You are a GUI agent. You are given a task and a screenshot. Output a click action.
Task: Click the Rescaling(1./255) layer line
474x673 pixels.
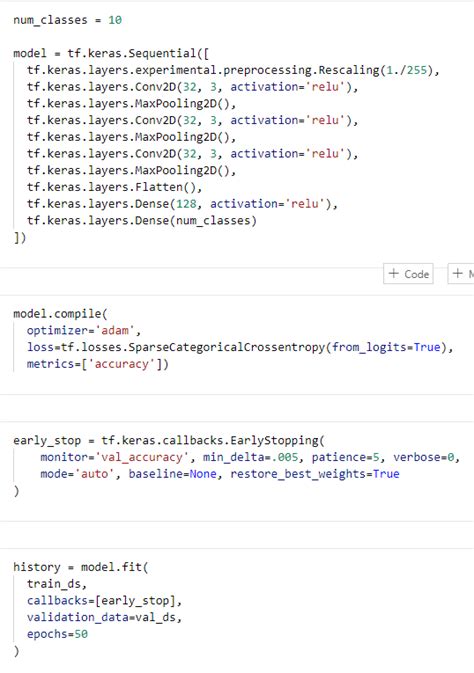pyautogui.click(x=233, y=70)
